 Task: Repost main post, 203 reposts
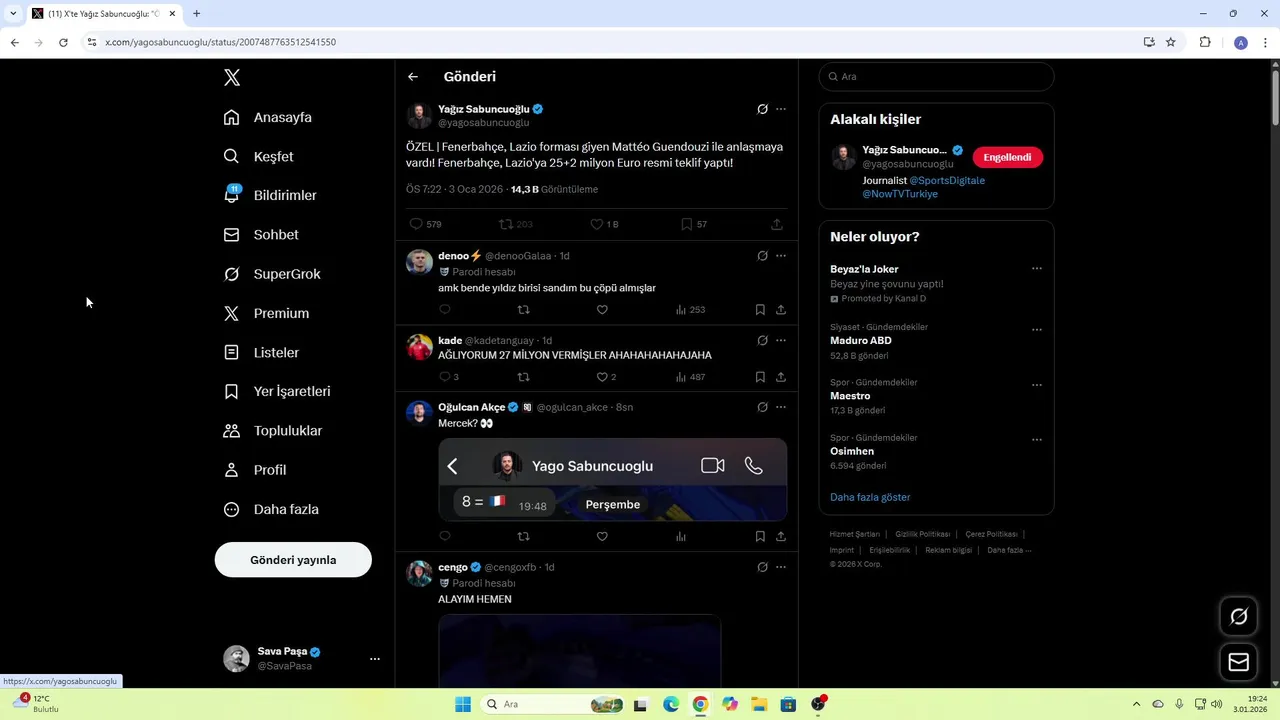pos(515,224)
